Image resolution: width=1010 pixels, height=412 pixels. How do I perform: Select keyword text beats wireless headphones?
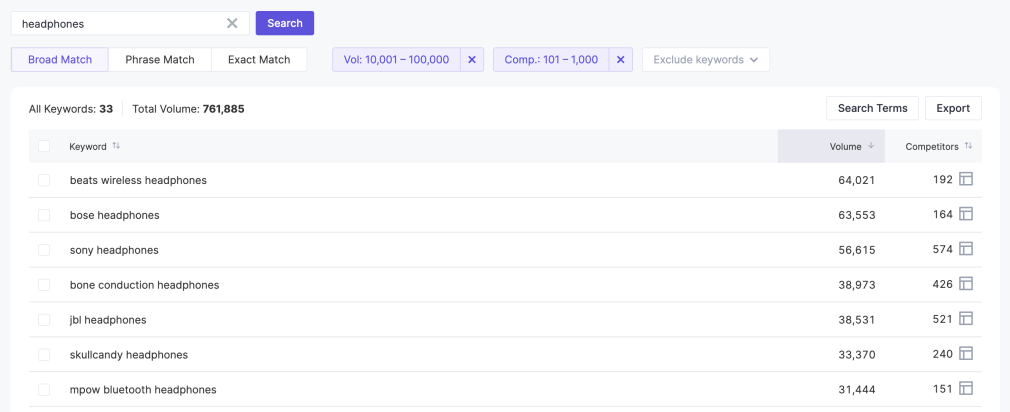[138, 180]
